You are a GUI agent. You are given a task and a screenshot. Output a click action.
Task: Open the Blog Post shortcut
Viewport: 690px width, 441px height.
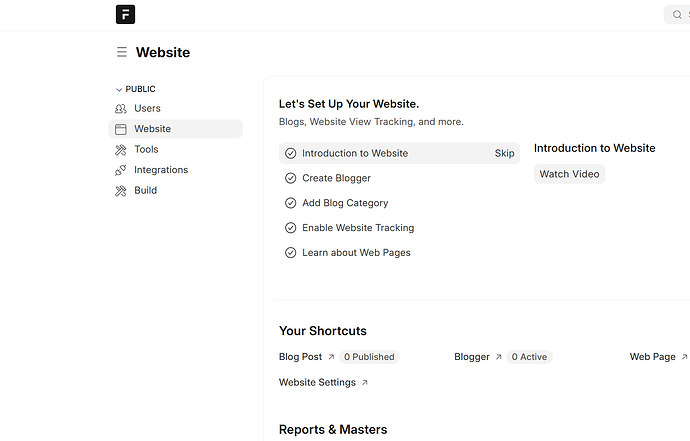[x=300, y=357]
